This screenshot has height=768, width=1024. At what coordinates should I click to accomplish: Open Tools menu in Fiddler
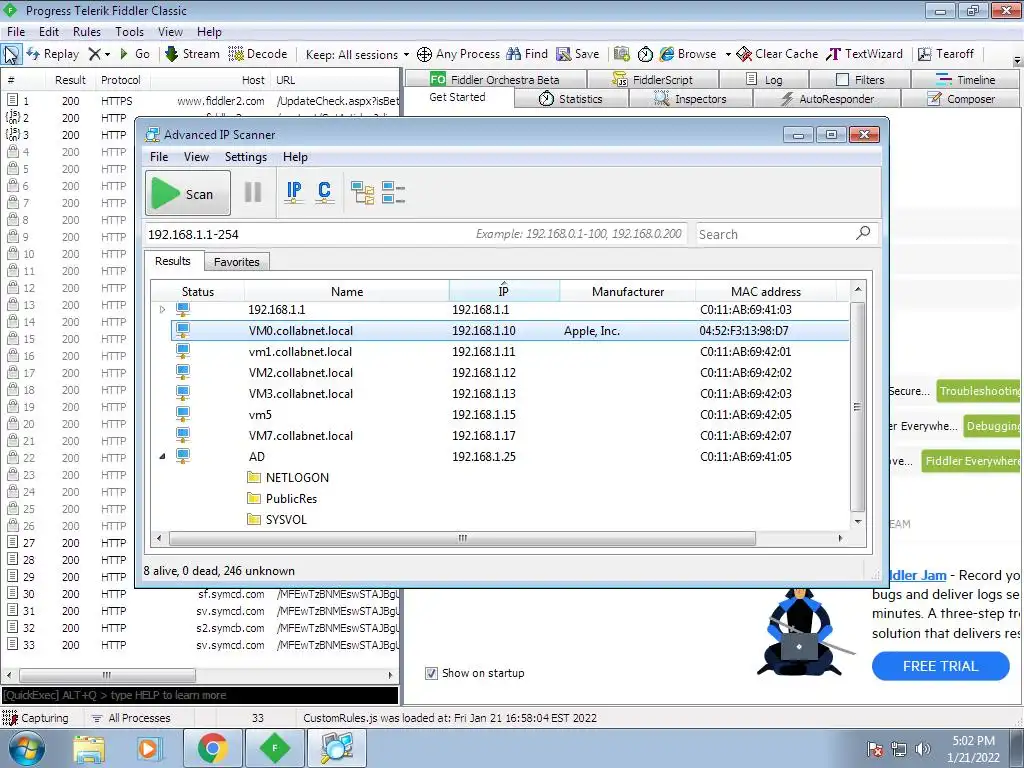pyautogui.click(x=129, y=32)
